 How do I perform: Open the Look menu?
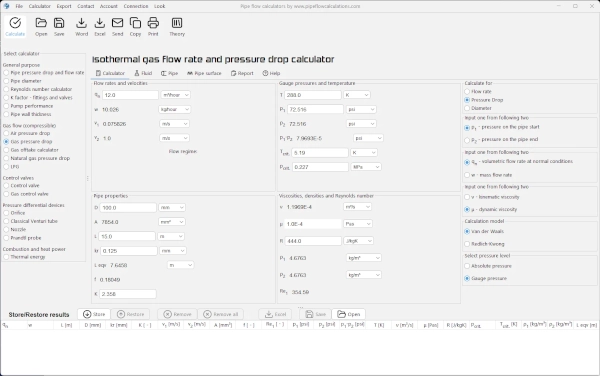point(160,6)
